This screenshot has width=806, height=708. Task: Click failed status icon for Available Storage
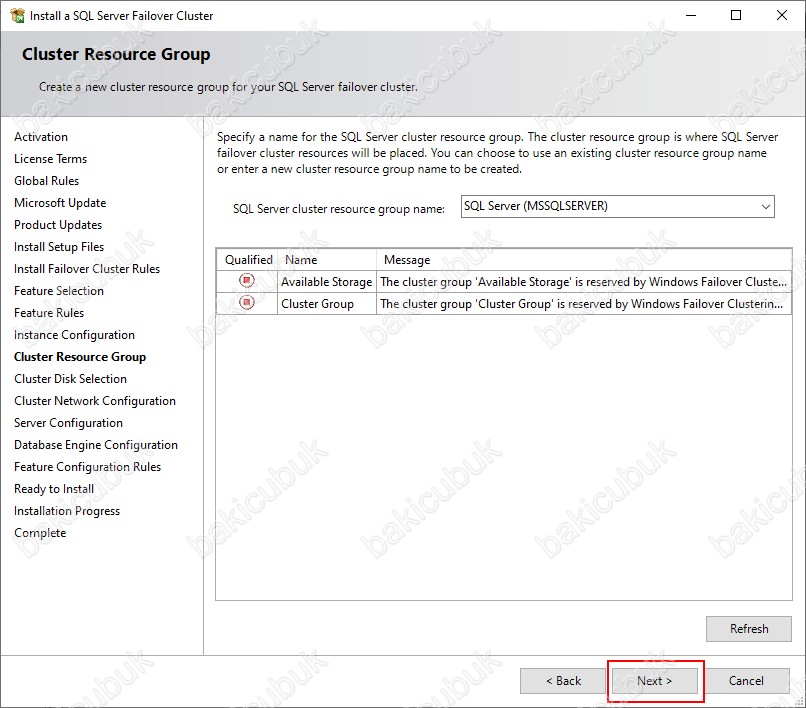click(x=247, y=280)
